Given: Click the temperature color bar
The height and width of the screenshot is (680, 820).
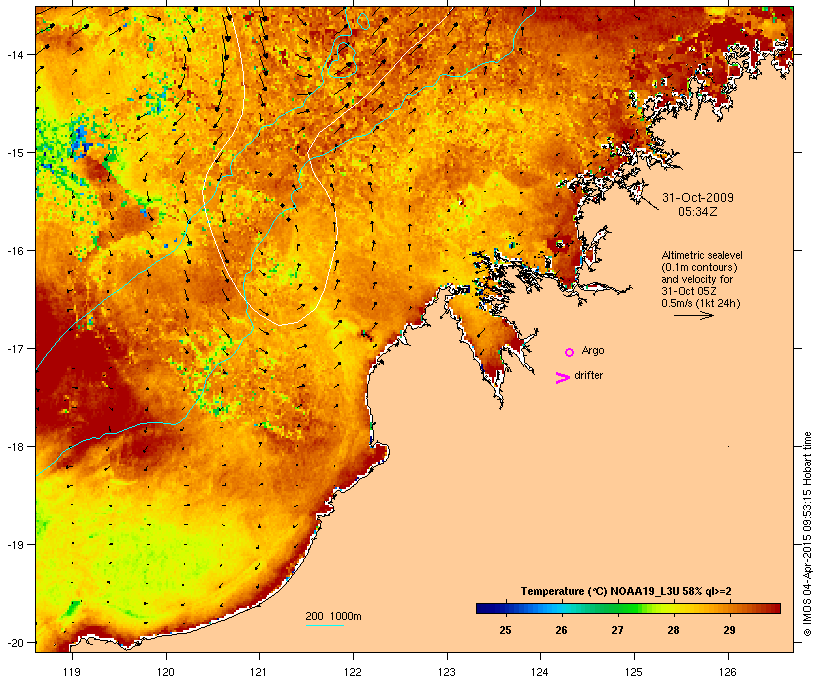Looking at the screenshot, I should [x=628, y=608].
